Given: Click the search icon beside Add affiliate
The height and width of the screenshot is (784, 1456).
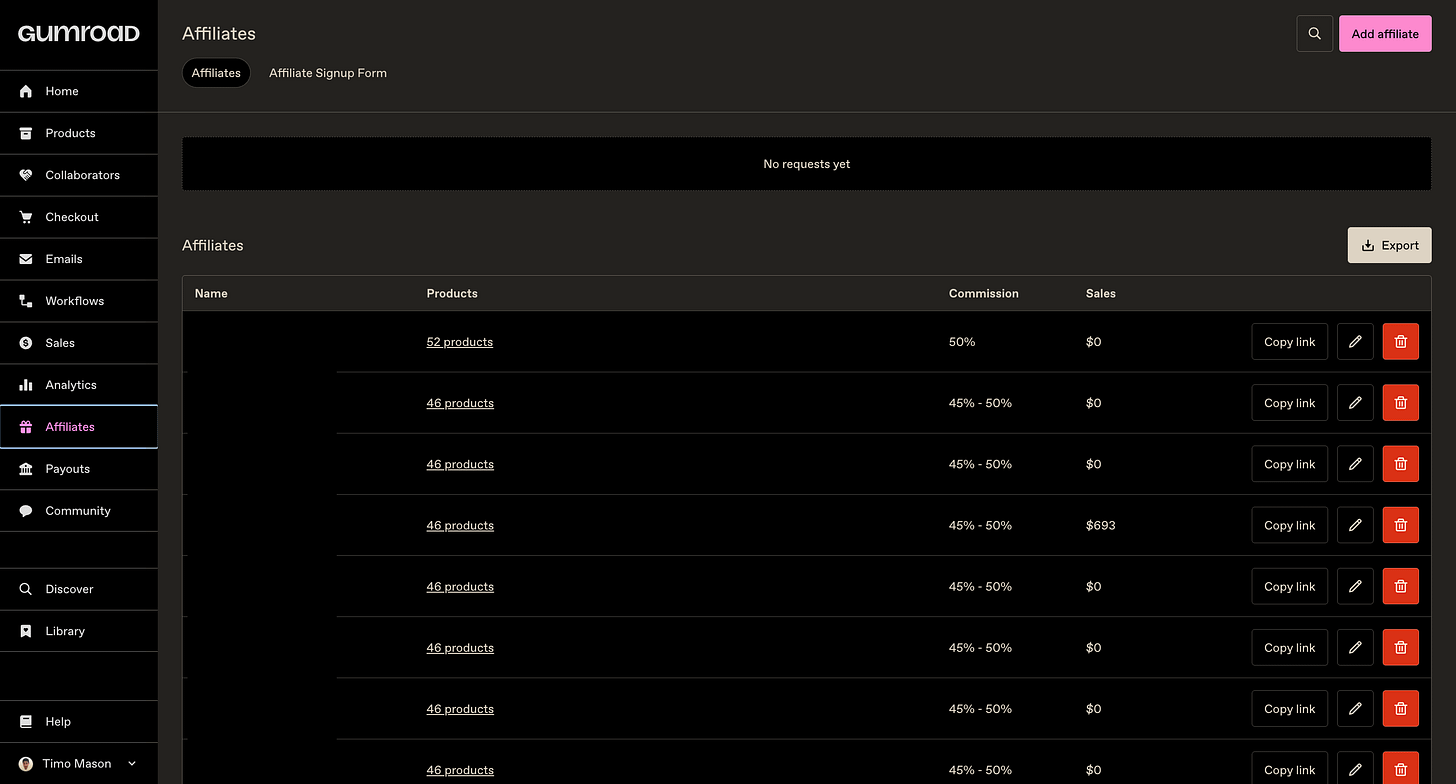Looking at the screenshot, I should coord(1315,34).
